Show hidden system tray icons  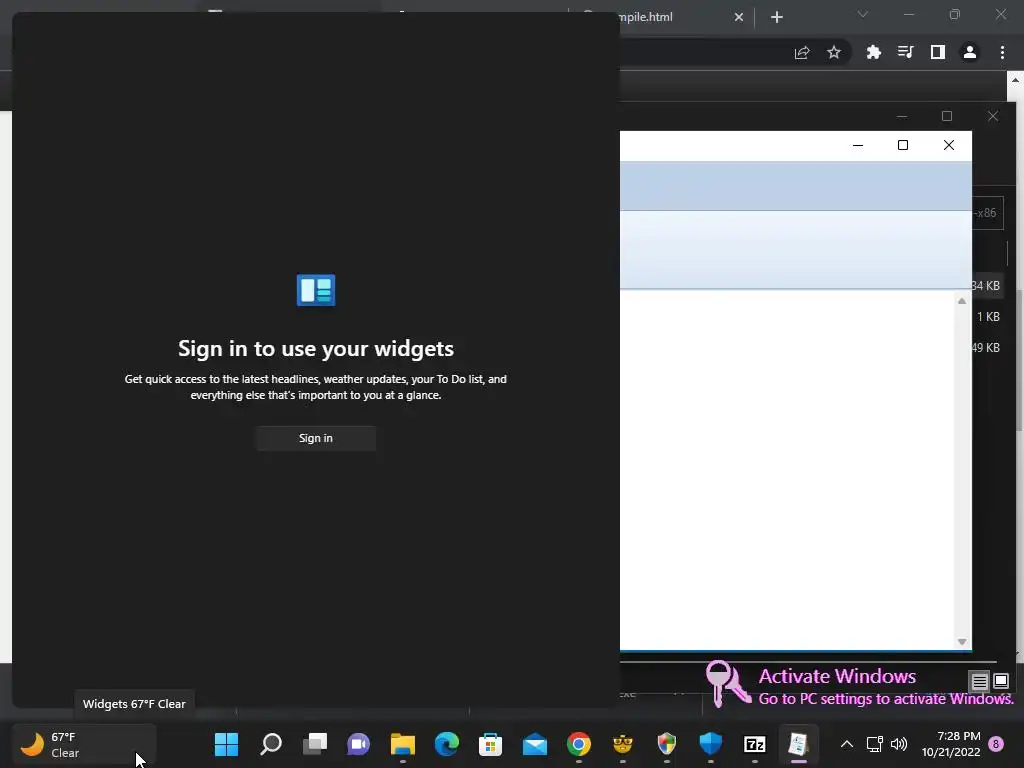pyautogui.click(x=846, y=744)
